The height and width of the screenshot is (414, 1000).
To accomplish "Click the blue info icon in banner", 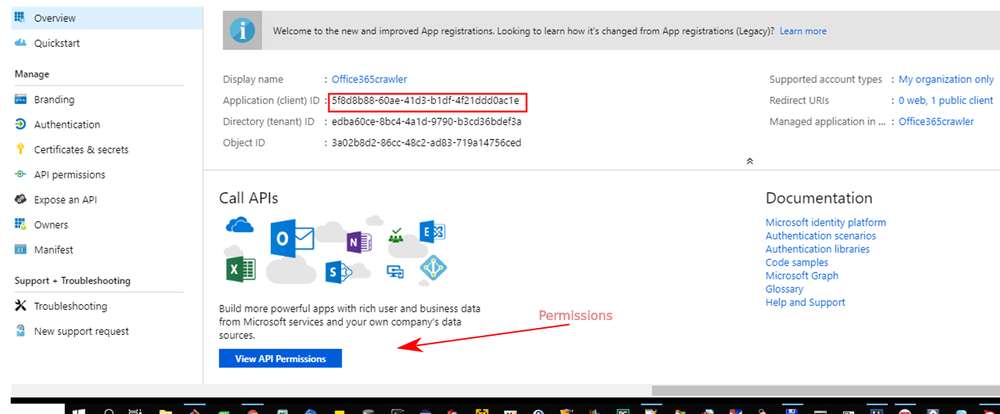I will [242, 31].
